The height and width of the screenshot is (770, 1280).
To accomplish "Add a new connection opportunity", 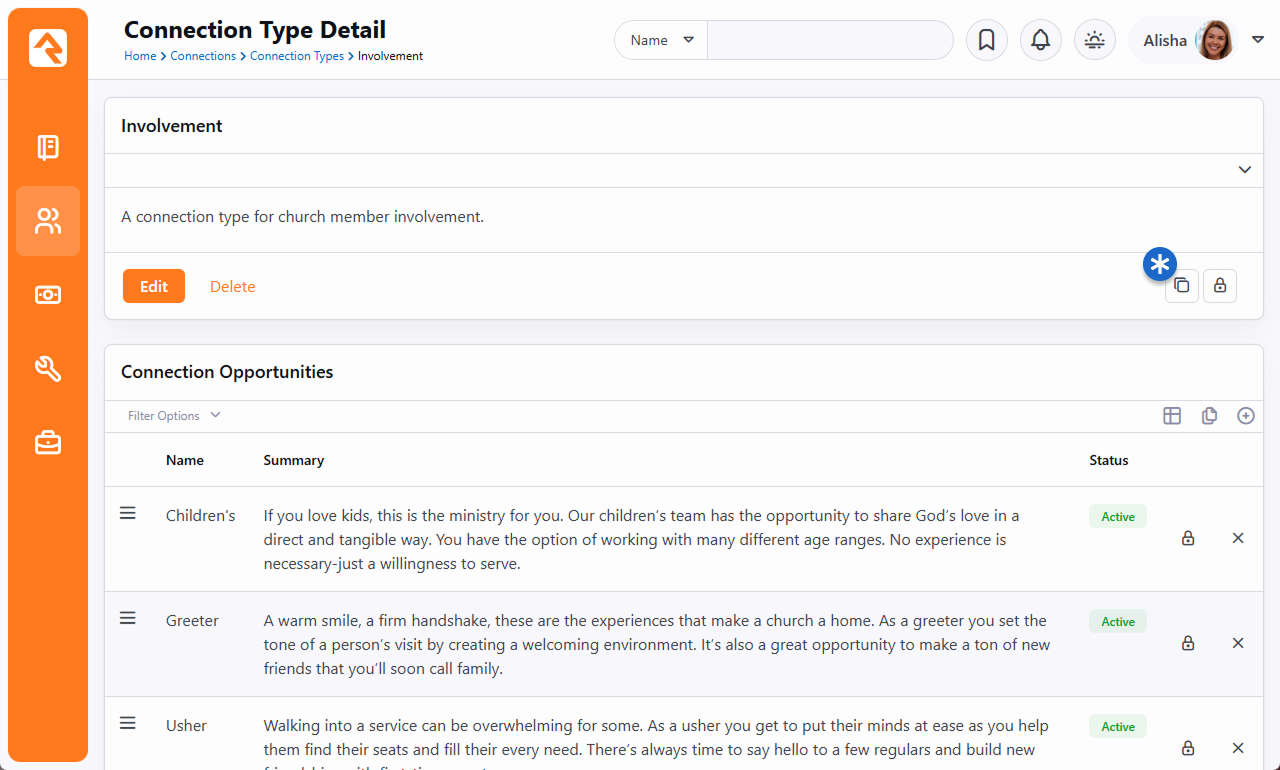I will [1245, 416].
